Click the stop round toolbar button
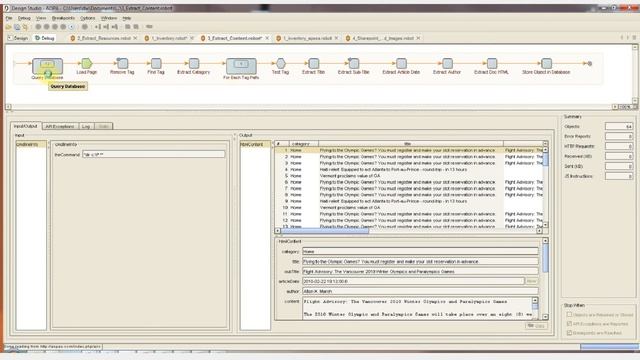 pyautogui.click(x=84, y=27)
